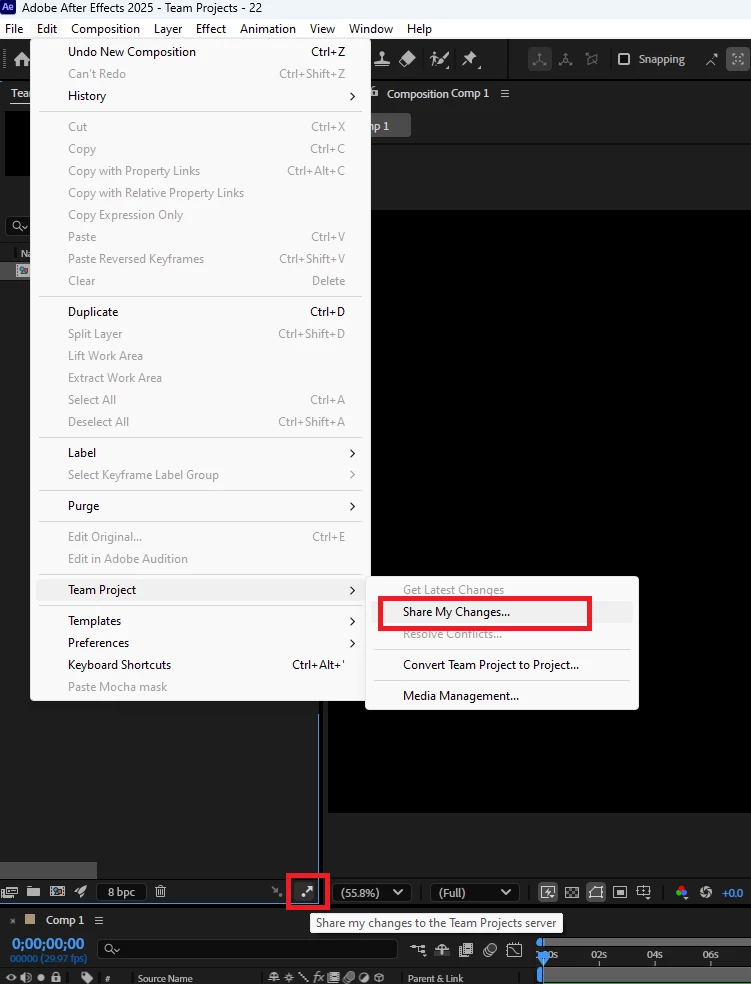This screenshot has width=751, height=984.
Task: Click the timeline layer search field
Action: coord(247,949)
